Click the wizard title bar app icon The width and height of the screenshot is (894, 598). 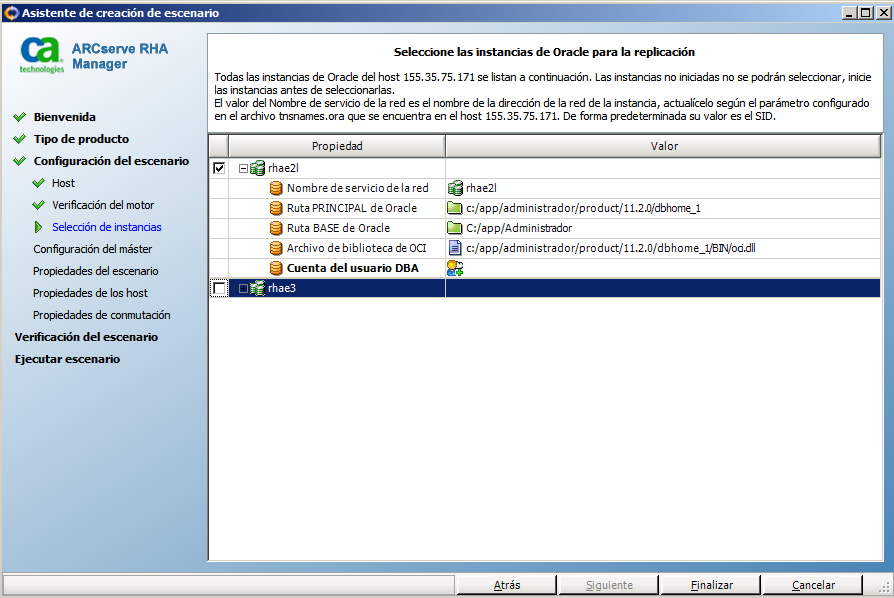(11, 13)
